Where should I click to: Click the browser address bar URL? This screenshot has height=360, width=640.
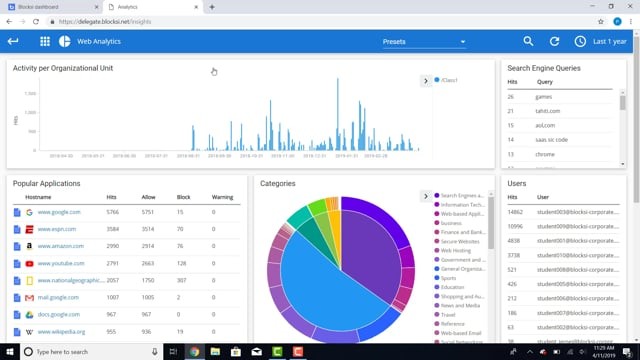click(105, 22)
